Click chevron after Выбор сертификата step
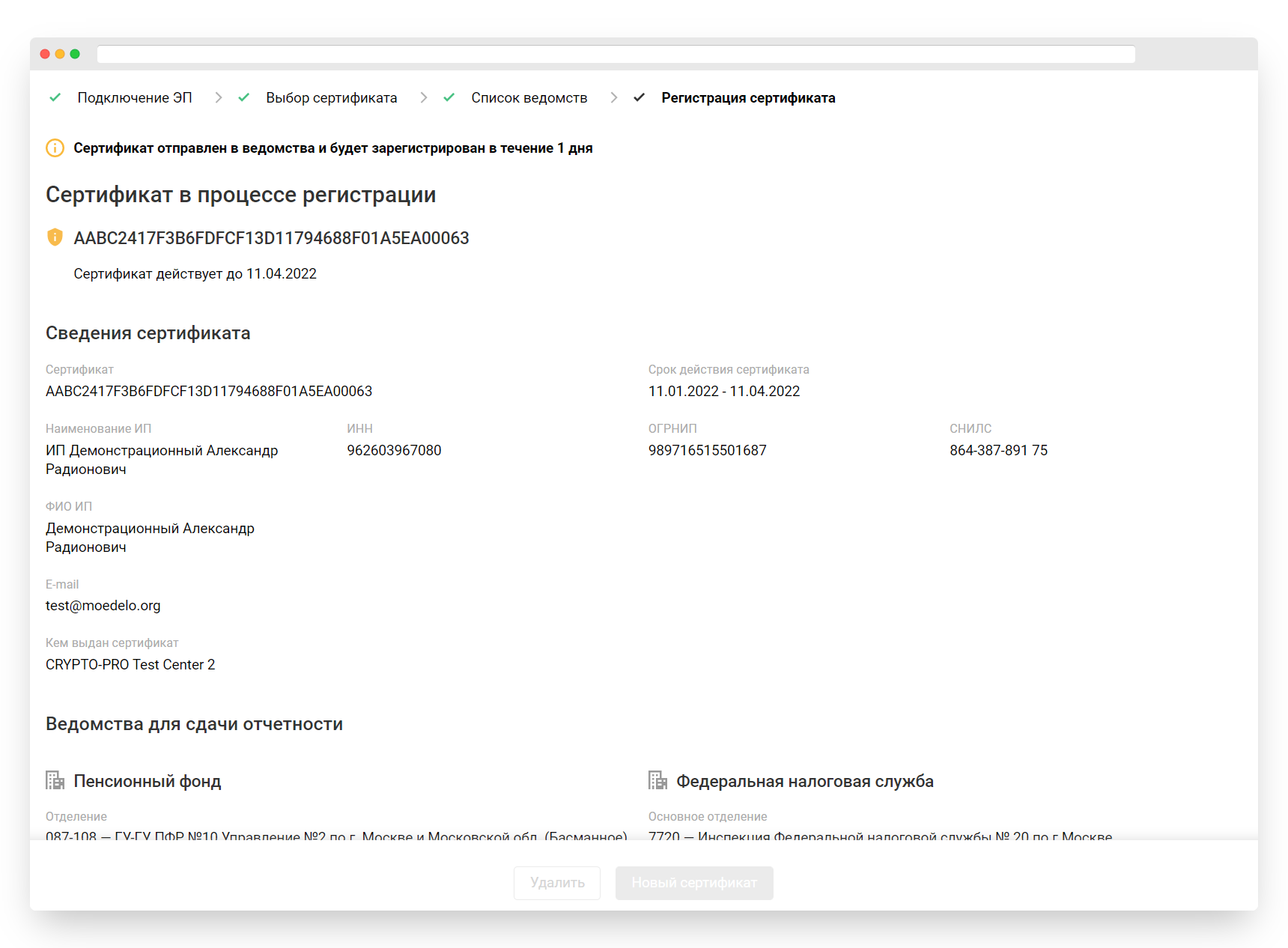The width and height of the screenshot is (1288, 948). [x=423, y=97]
